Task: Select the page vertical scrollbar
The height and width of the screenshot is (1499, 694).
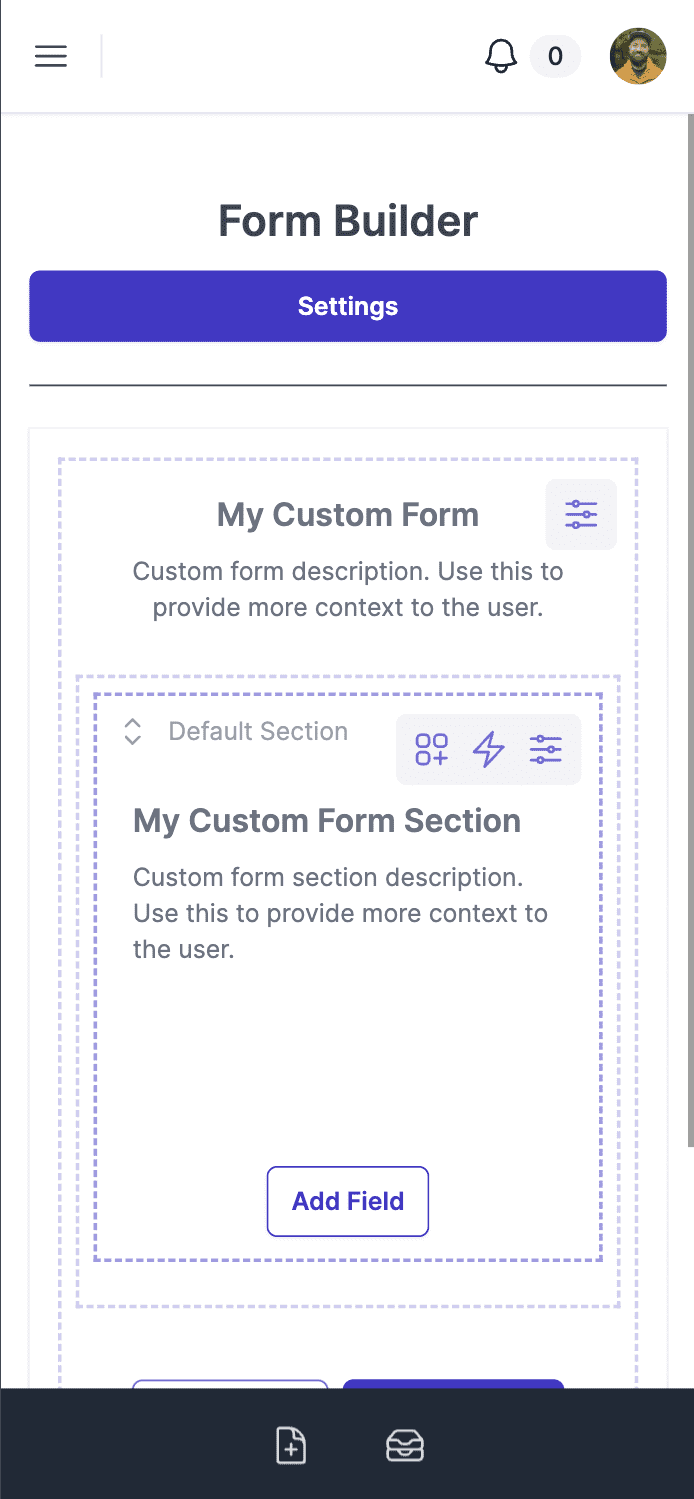Action: [690, 630]
